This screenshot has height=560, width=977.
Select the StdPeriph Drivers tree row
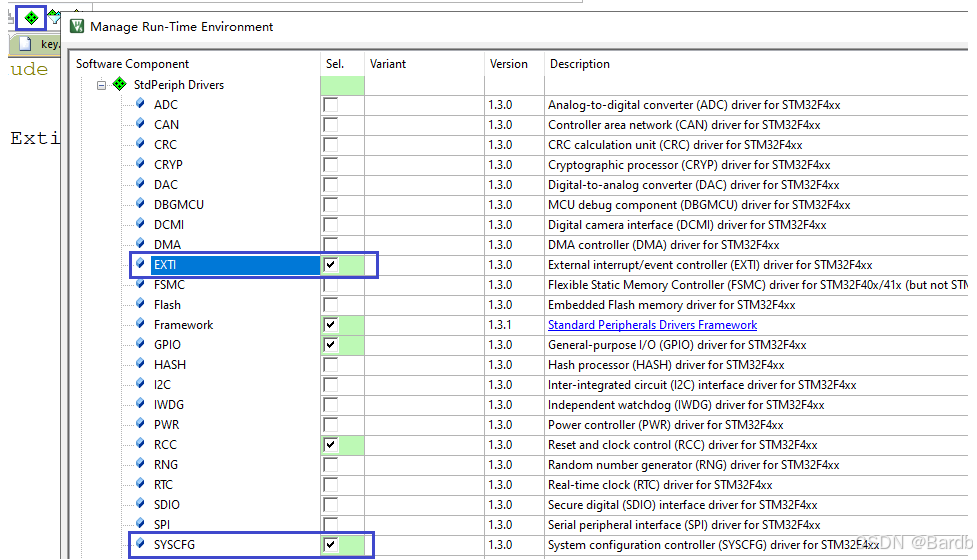pyautogui.click(x=178, y=85)
